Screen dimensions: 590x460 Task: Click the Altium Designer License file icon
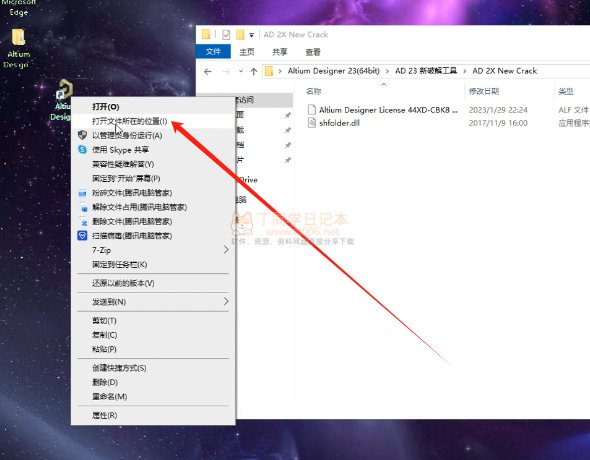click(312, 109)
